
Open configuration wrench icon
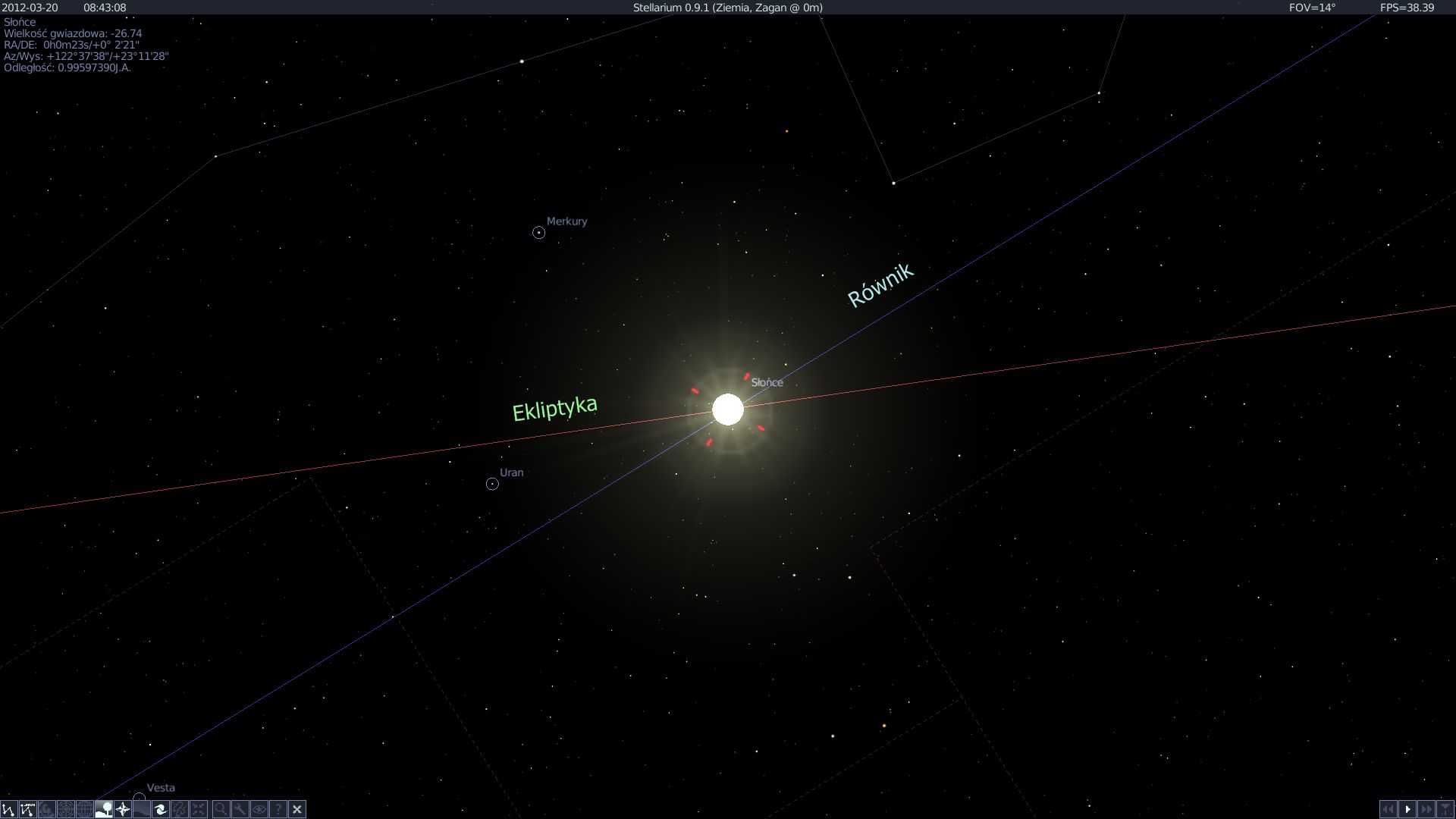240,809
